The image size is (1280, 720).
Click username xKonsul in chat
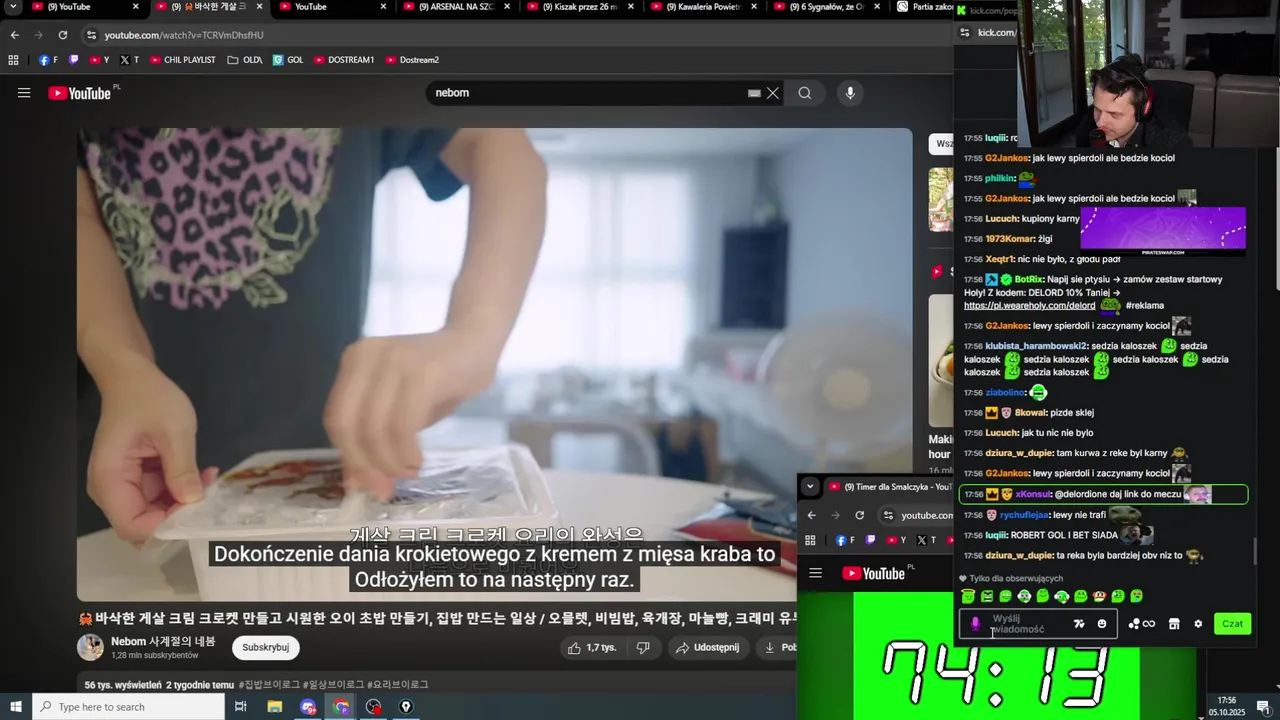[x=1033, y=495]
